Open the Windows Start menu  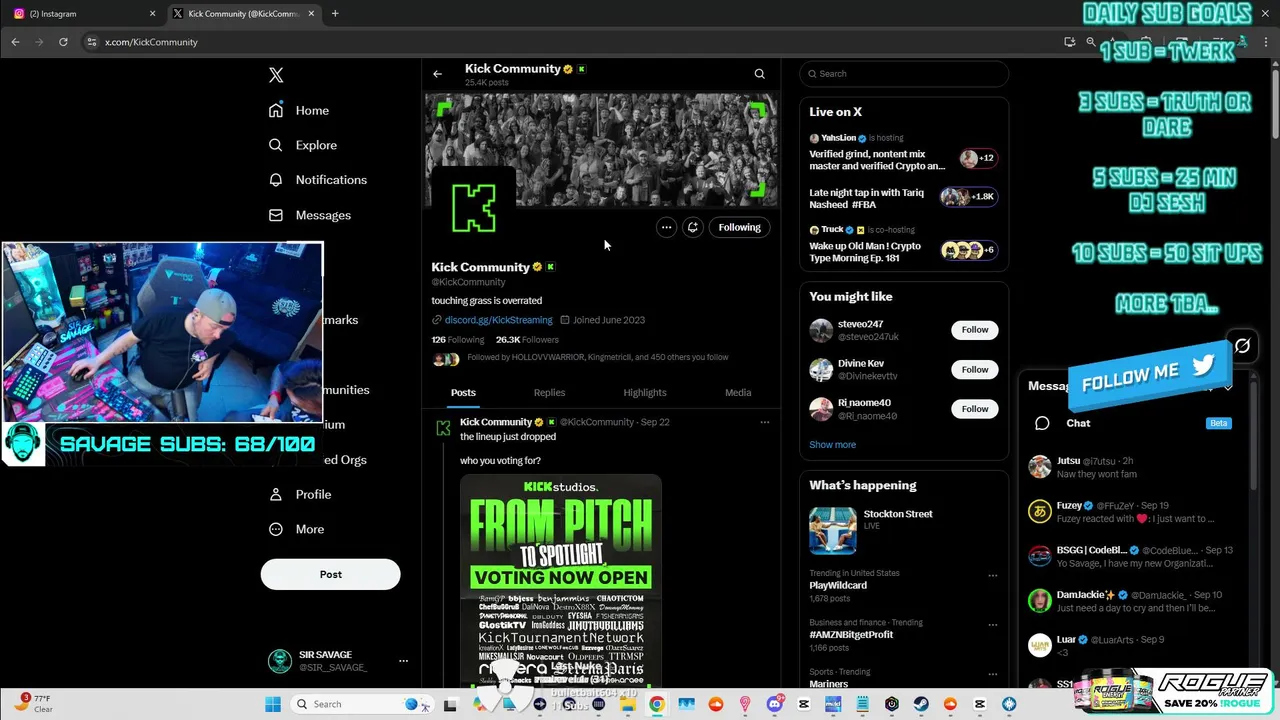272,704
